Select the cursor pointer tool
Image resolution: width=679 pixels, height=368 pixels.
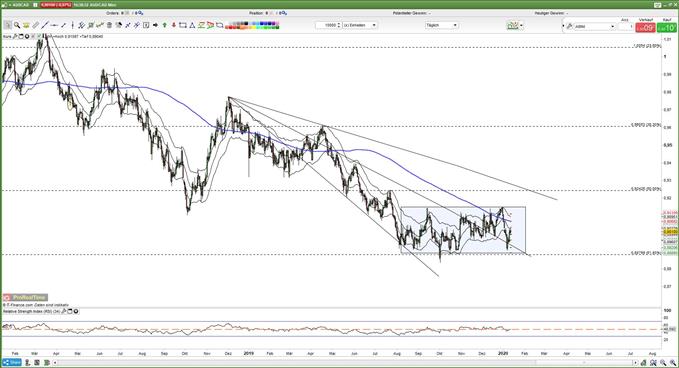[7, 25]
